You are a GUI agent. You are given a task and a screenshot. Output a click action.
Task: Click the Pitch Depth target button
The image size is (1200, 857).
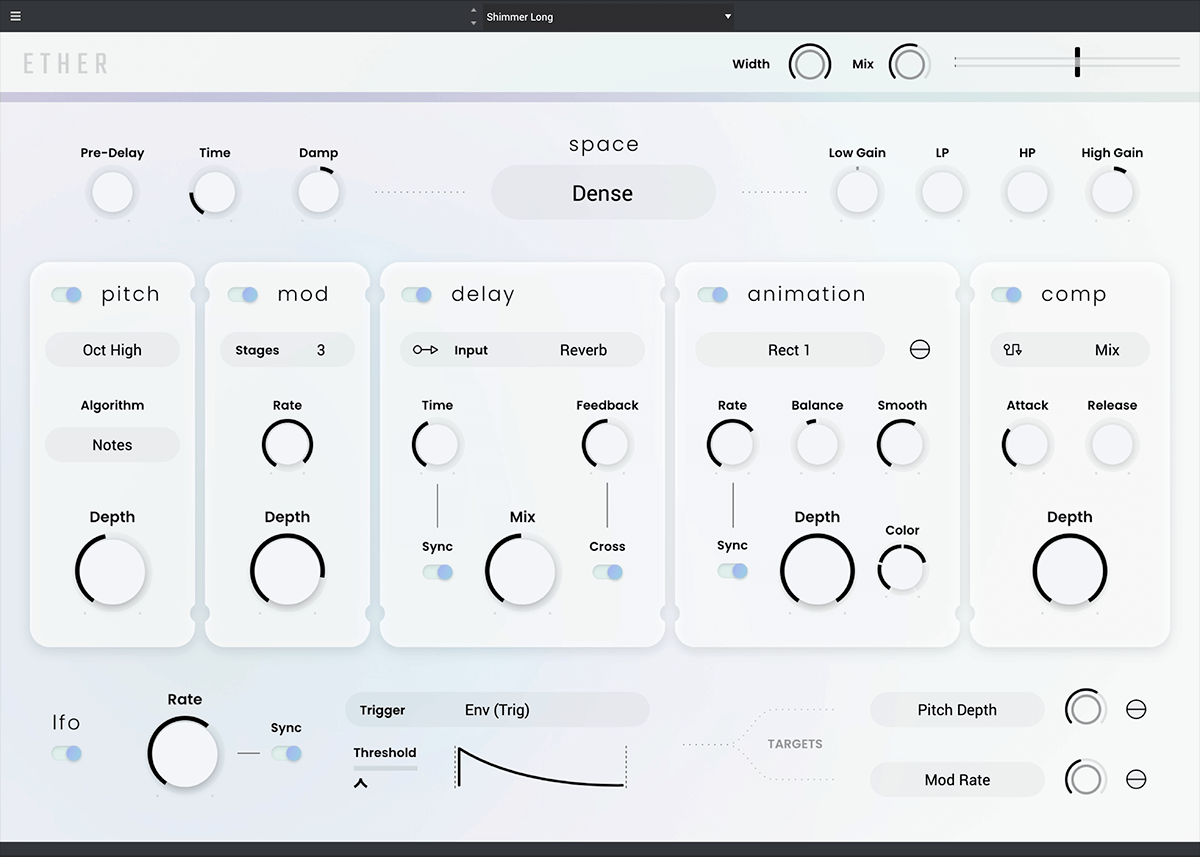[x=957, y=710]
